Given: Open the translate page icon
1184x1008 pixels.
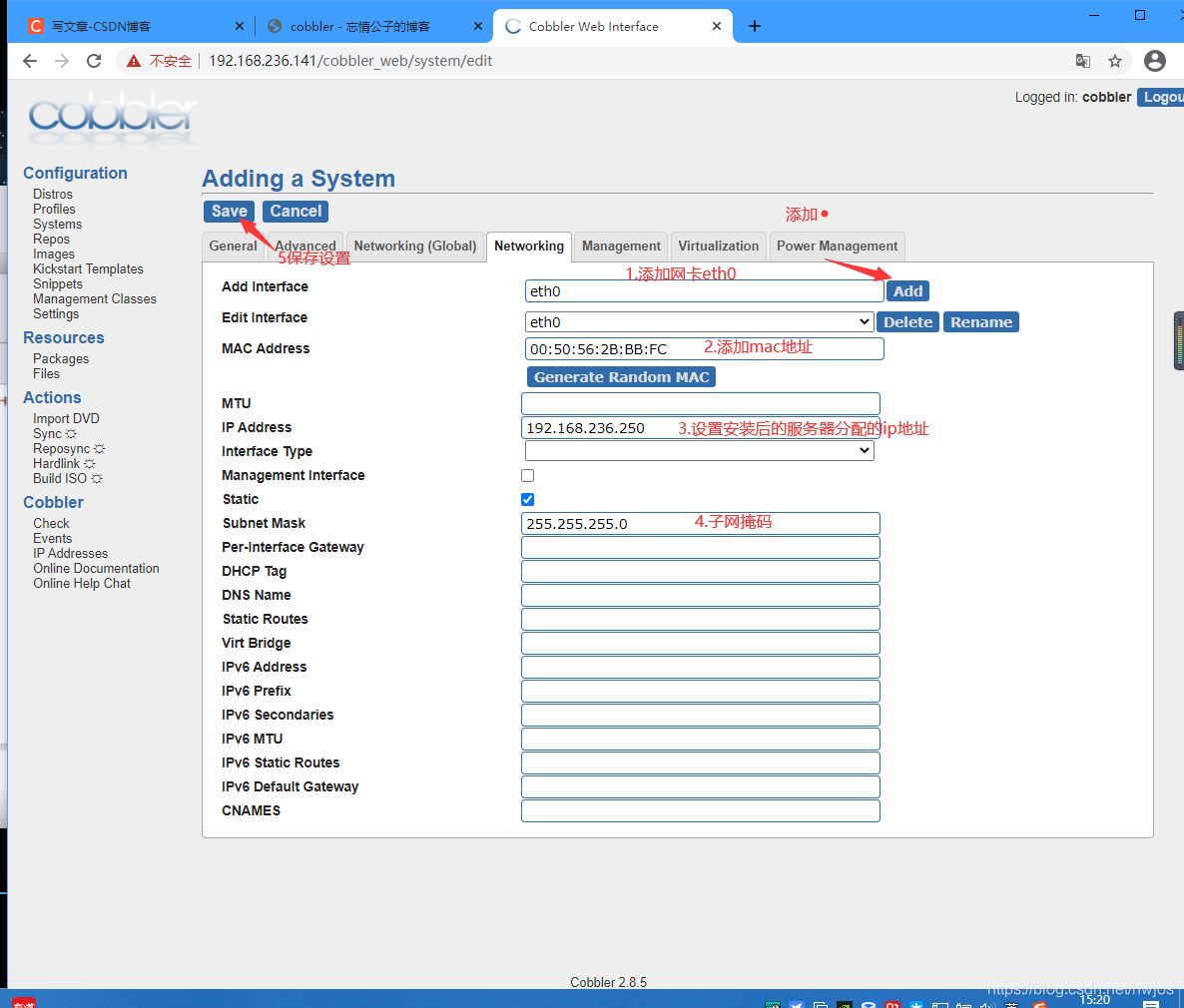Looking at the screenshot, I should (1083, 61).
